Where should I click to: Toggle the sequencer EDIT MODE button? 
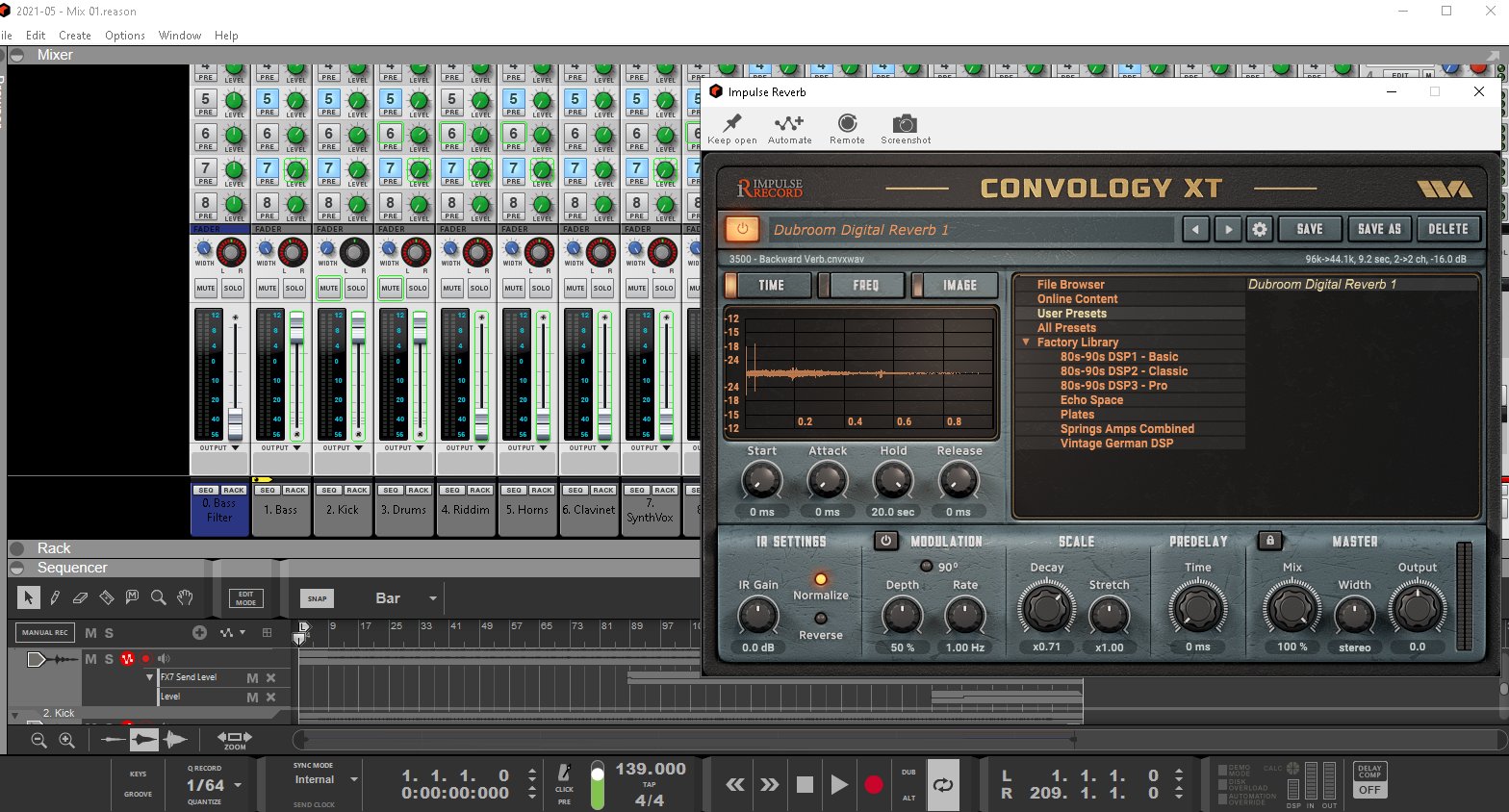245,598
